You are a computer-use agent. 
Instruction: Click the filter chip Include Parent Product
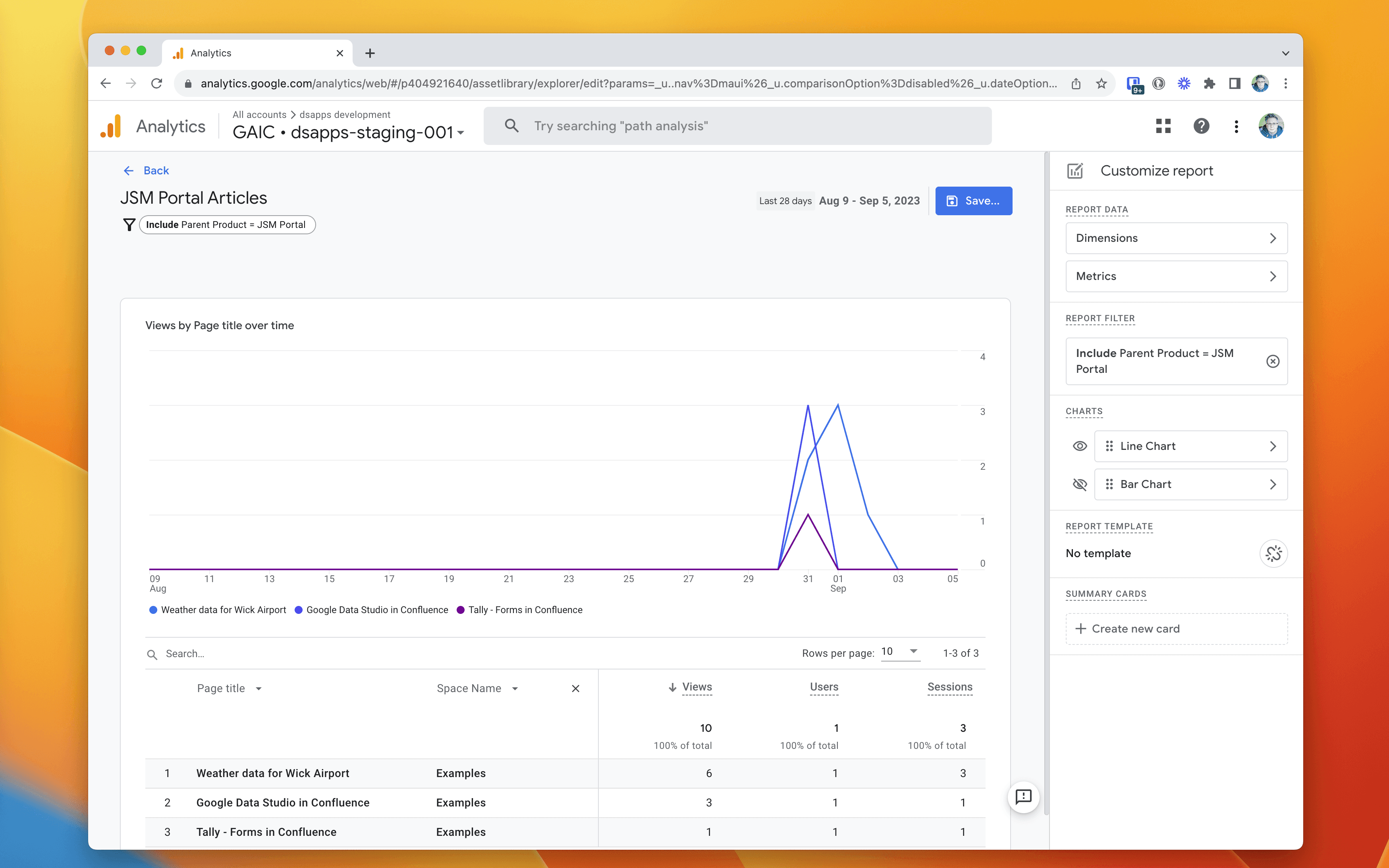pyautogui.click(x=227, y=224)
